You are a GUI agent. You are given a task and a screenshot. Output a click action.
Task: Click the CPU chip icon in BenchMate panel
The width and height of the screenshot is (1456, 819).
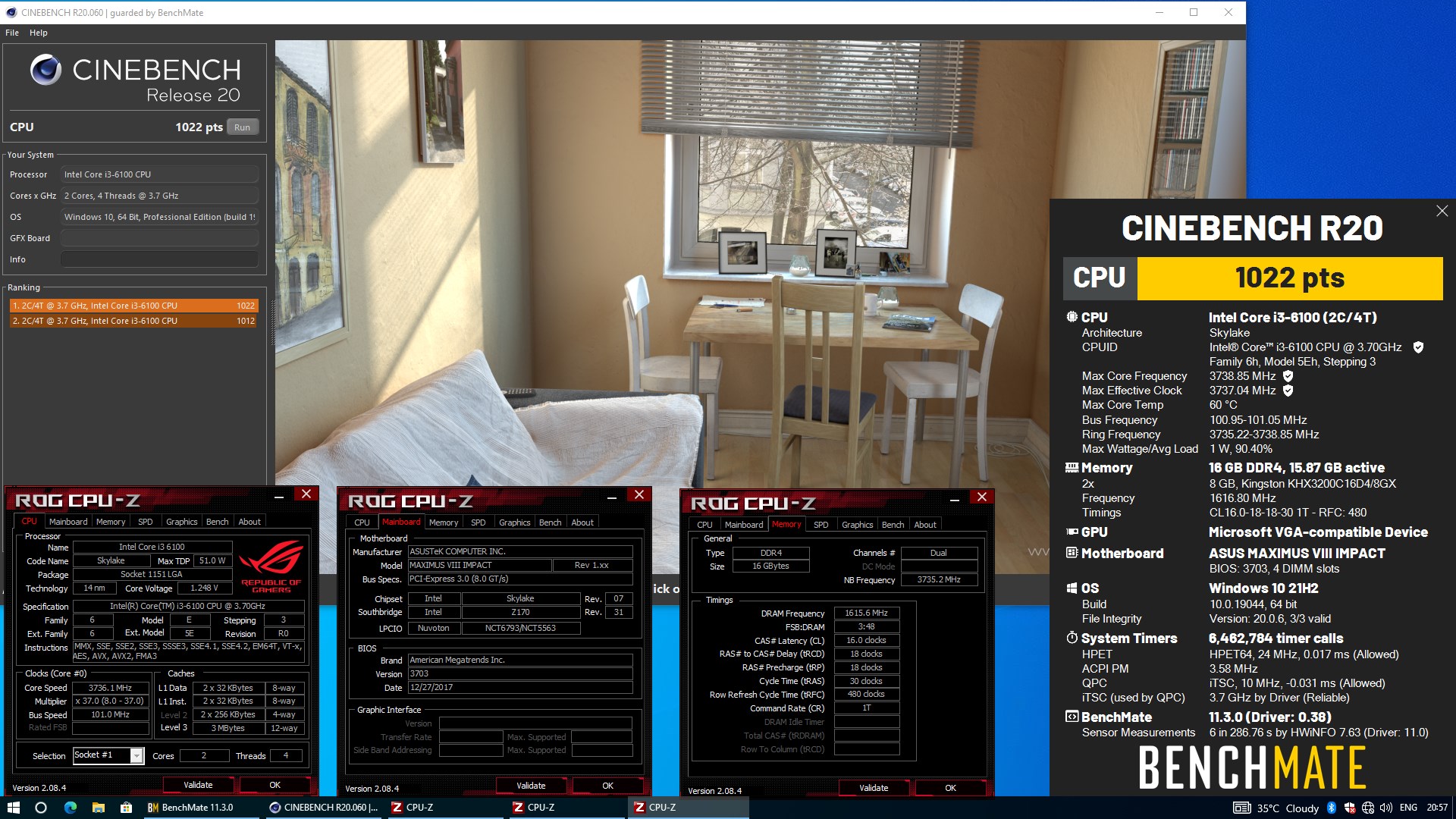click(x=1072, y=317)
